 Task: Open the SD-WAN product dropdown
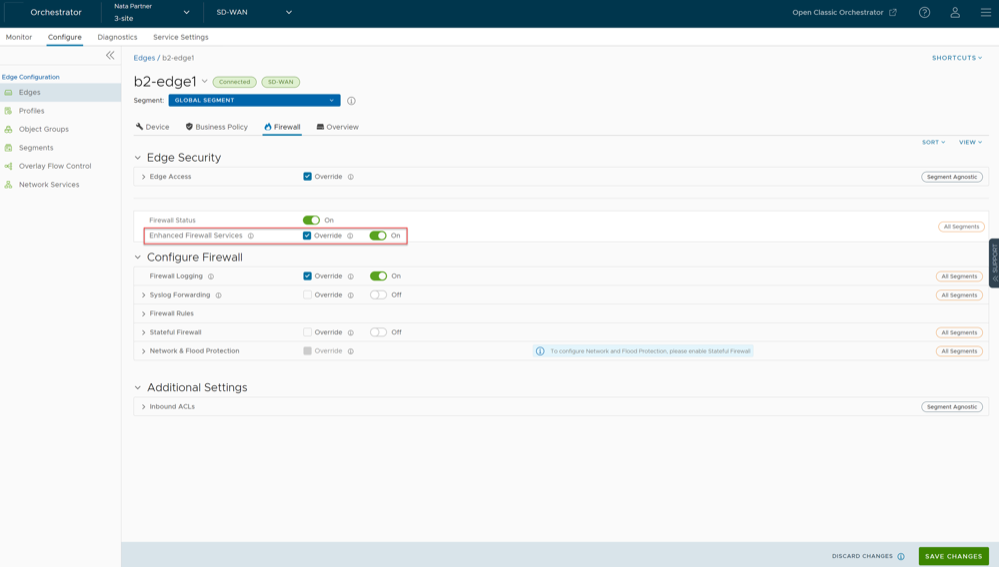254,13
